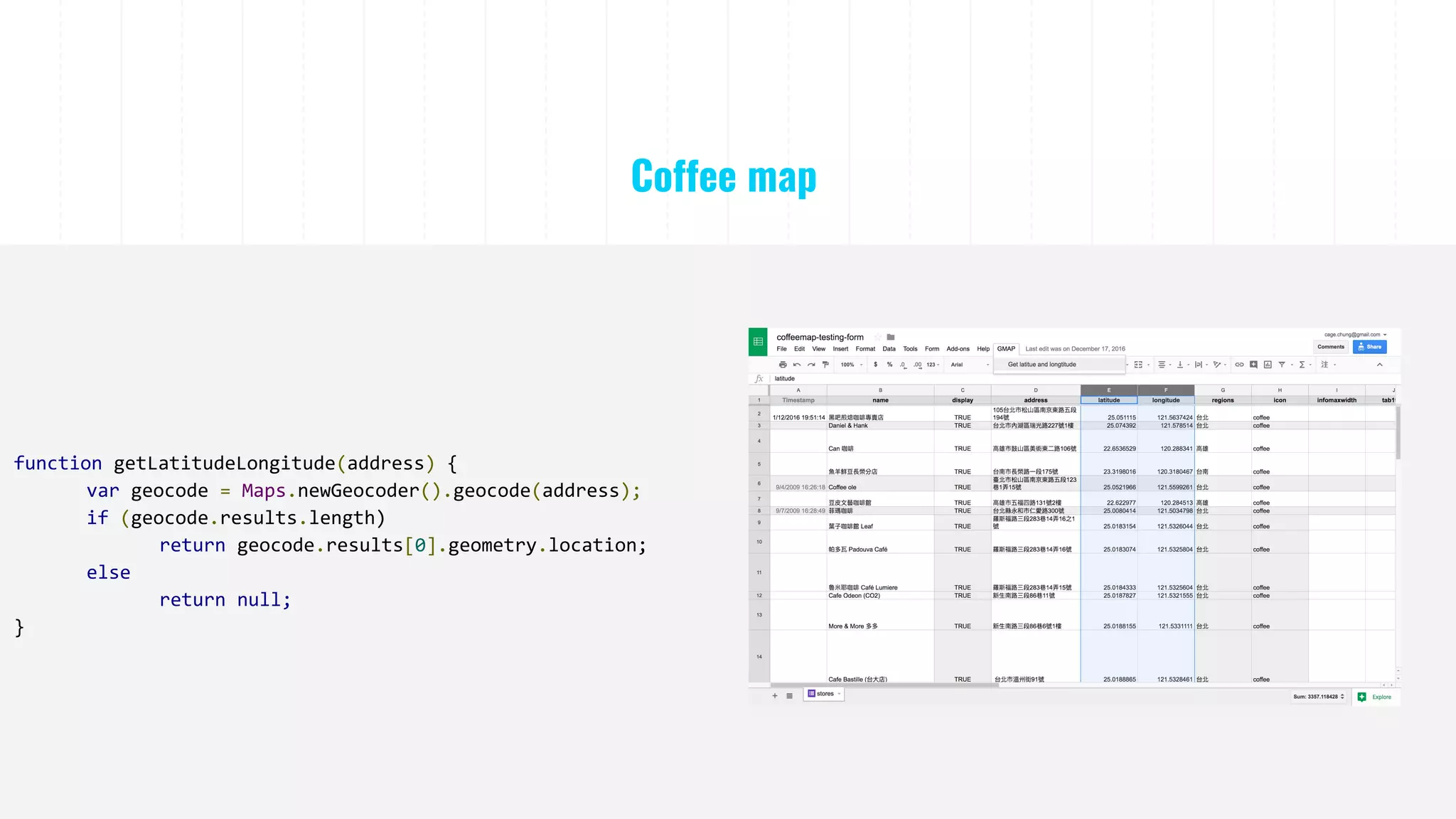Click the Undo icon
This screenshot has height=819, width=1456.
click(797, 365)
